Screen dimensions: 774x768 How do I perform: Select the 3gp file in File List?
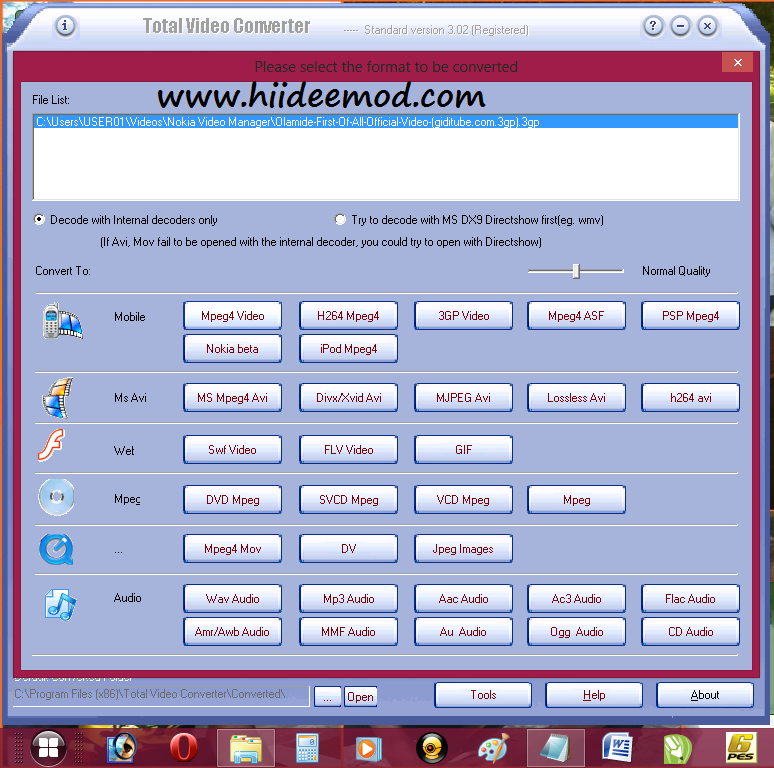click(x=386, y=121)
